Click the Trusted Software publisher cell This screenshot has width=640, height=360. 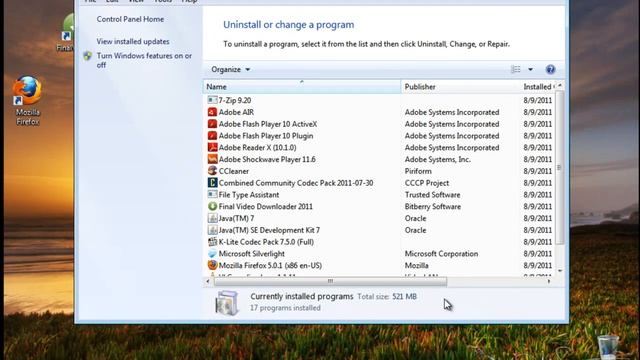[432, 195]
